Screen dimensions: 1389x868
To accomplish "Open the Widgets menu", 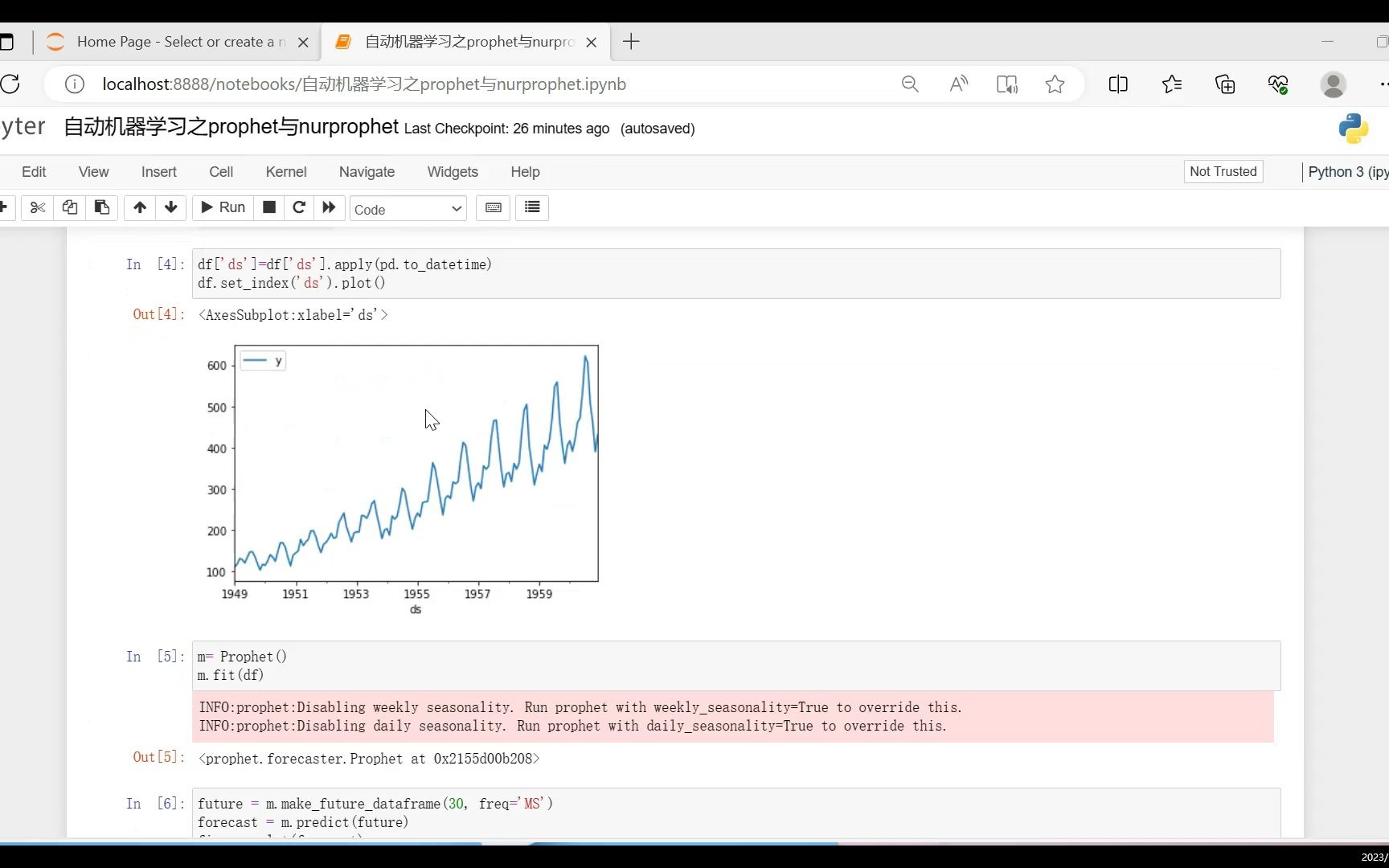I will pyautogui.click(x=453, y=172).
